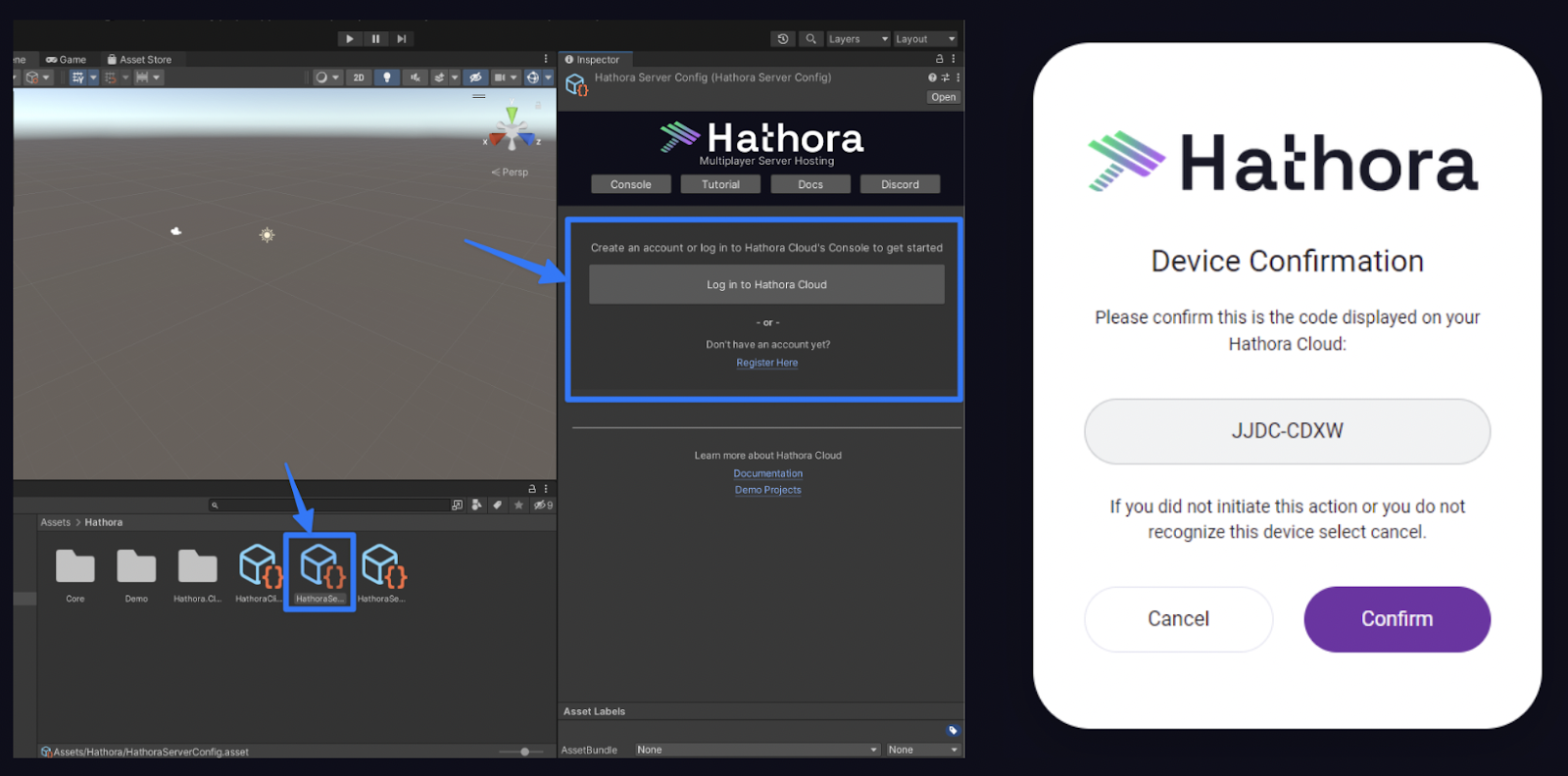This screenshot has height=776, width=1568.
Task: Open the Inspector tab kebab menu
Action: coord(954,60)
